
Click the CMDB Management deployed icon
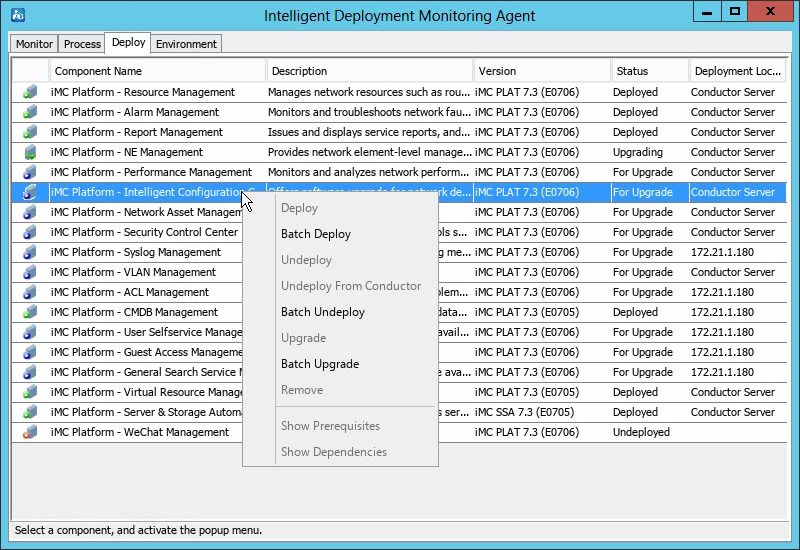pyautogui.click(x=30, y=312)
